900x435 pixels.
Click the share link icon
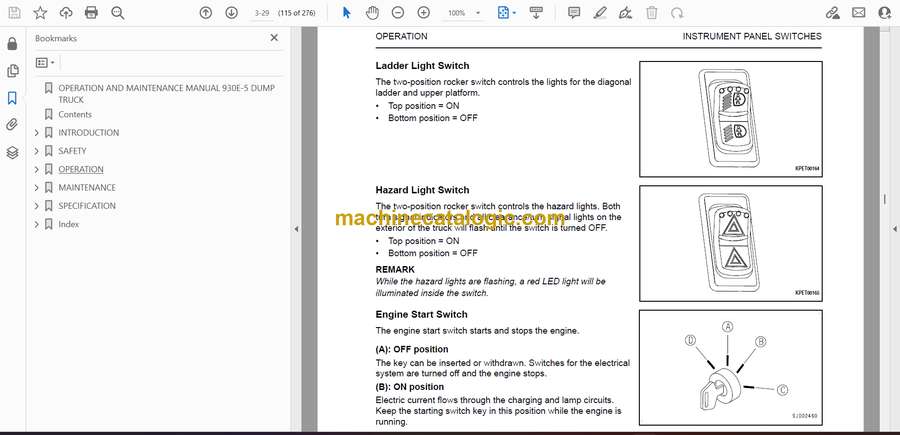click(x=832, y=13)
